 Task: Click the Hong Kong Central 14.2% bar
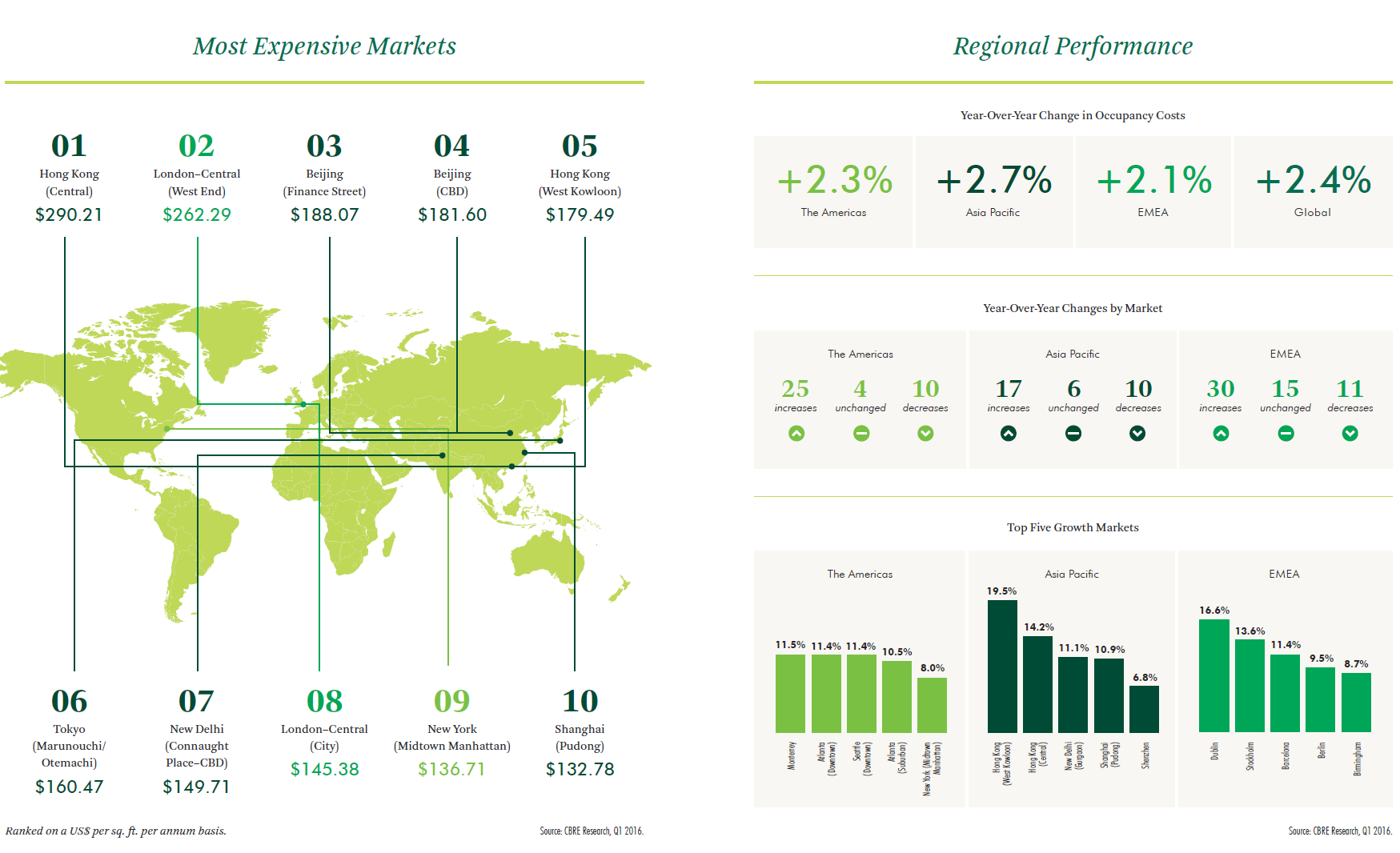click(1038, 684)
